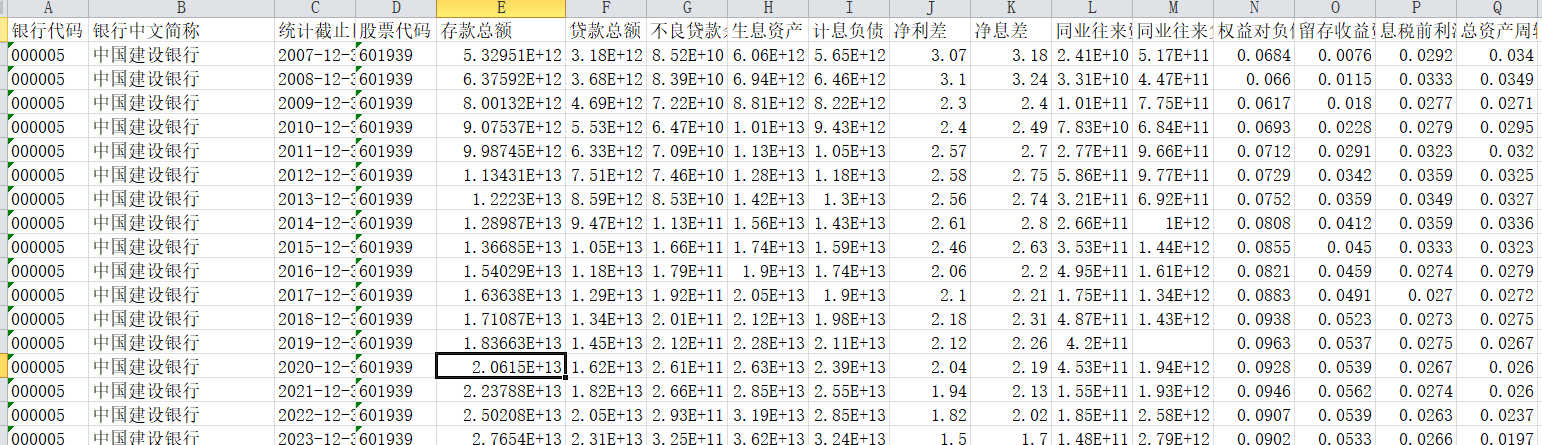Click loan total 7.51E+12
This screenshot has height=445, width=1542.
click(606, 174)
